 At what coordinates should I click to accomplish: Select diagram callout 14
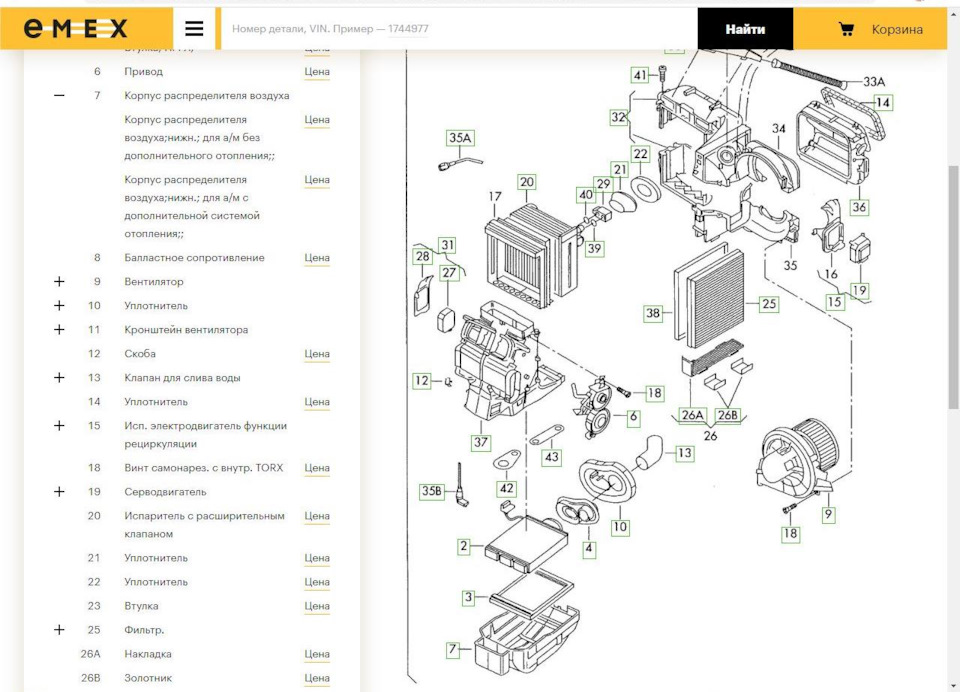click(x=882, y=102)
